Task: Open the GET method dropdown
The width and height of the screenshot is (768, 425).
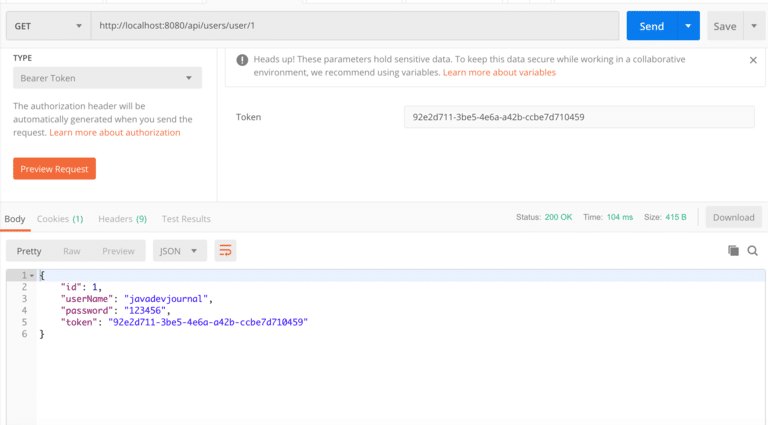Action: pos(48,26)
